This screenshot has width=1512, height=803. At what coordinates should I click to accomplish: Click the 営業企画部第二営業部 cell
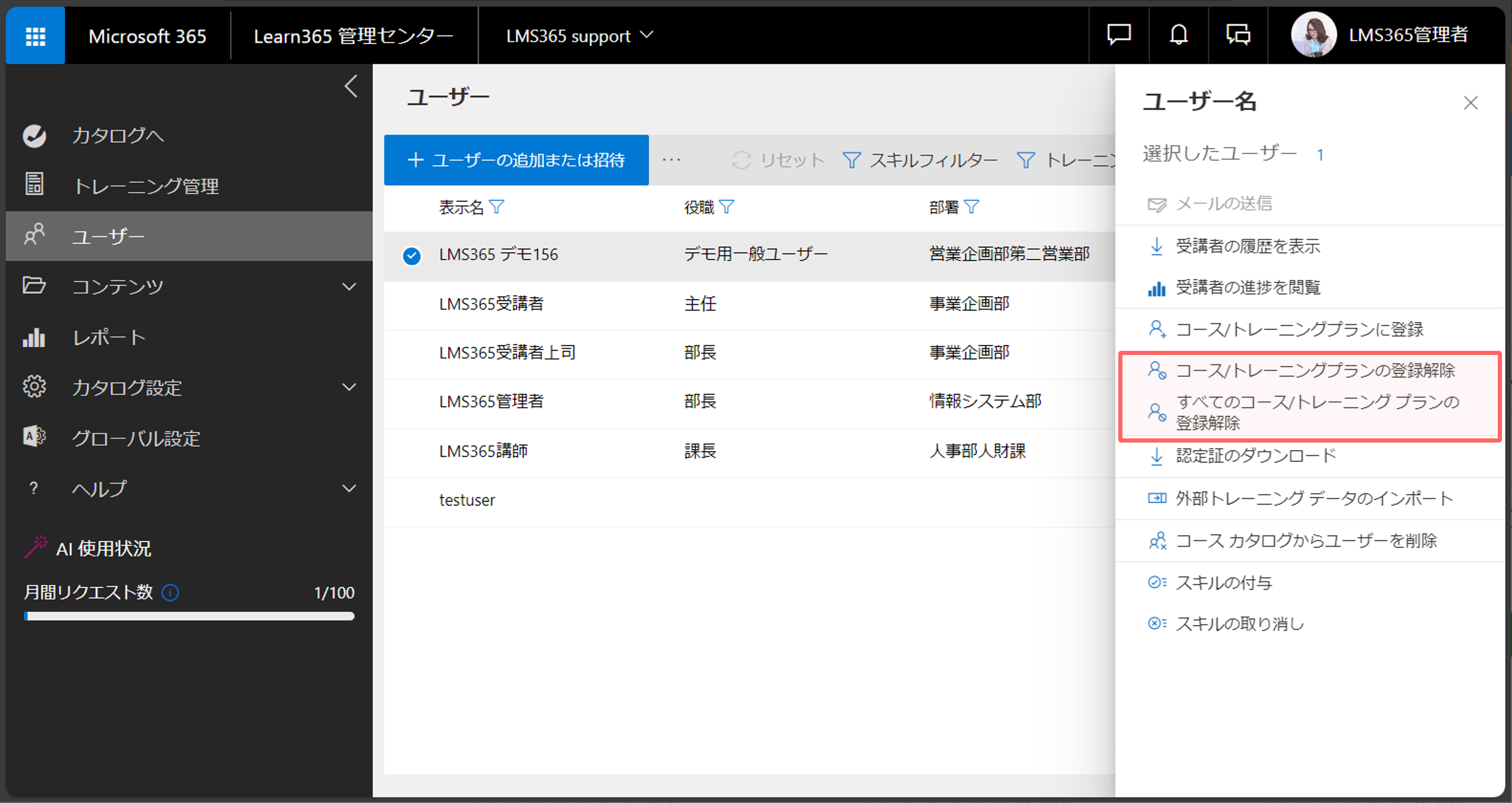1009,254
